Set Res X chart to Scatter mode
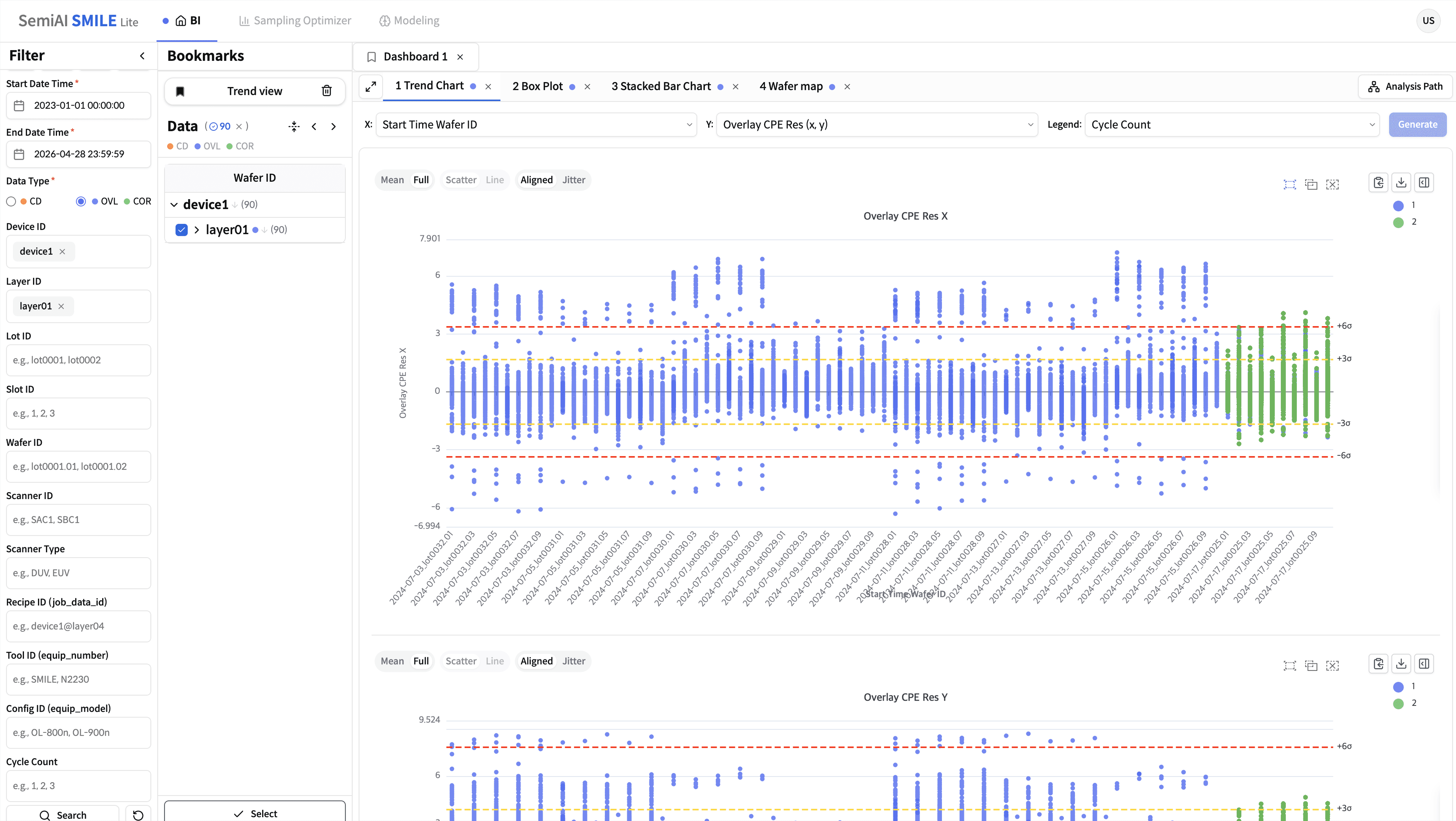Image resolution: width=1456 pixels, height=821 pixels. coord(461,180)
